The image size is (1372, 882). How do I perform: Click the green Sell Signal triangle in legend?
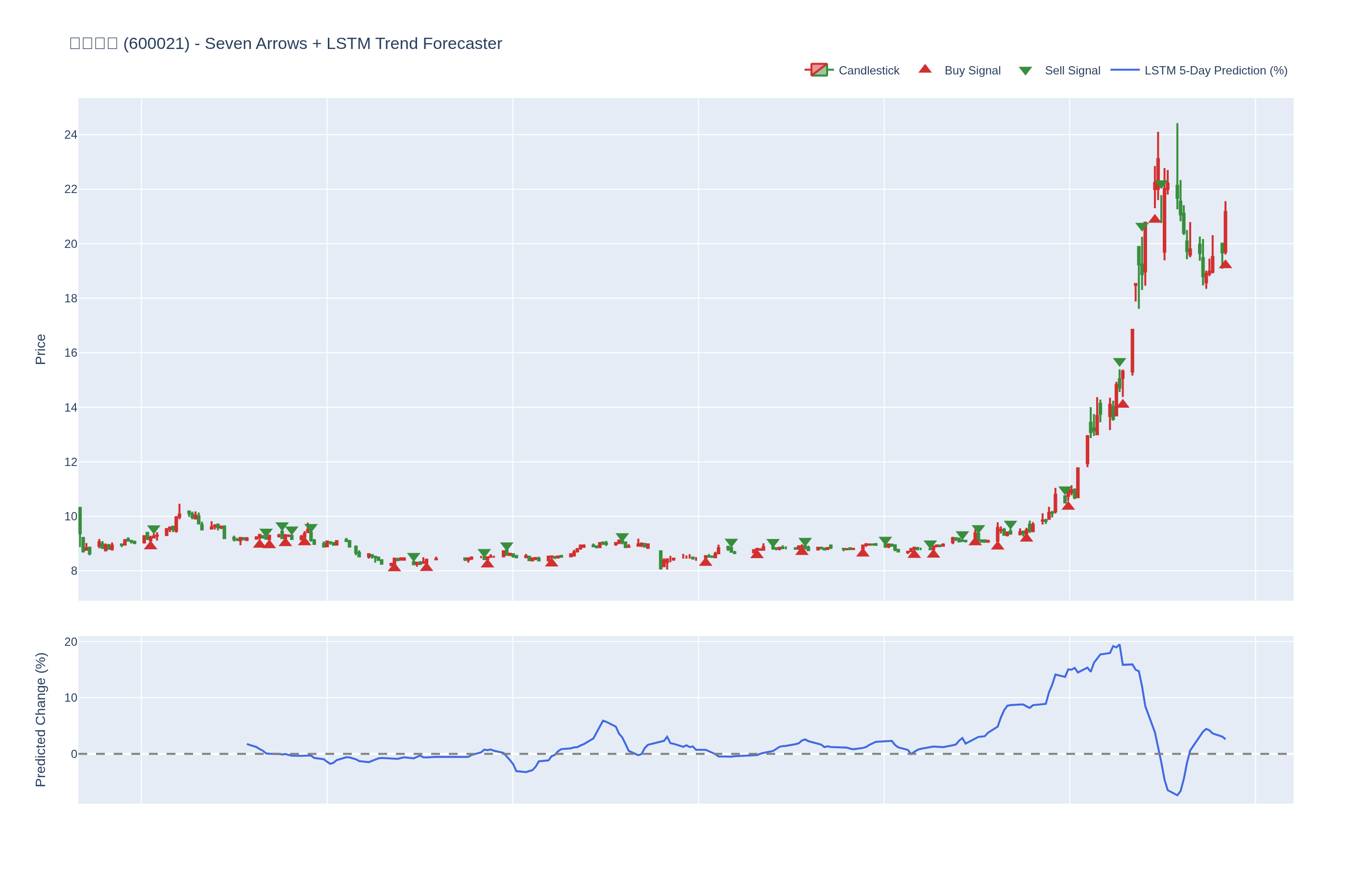coord(1025,71)
